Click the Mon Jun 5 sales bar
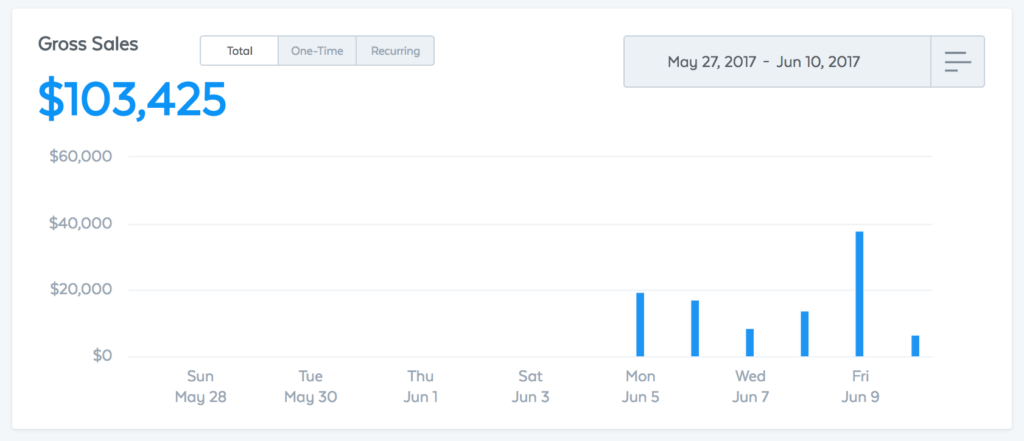 click(640, 325)
